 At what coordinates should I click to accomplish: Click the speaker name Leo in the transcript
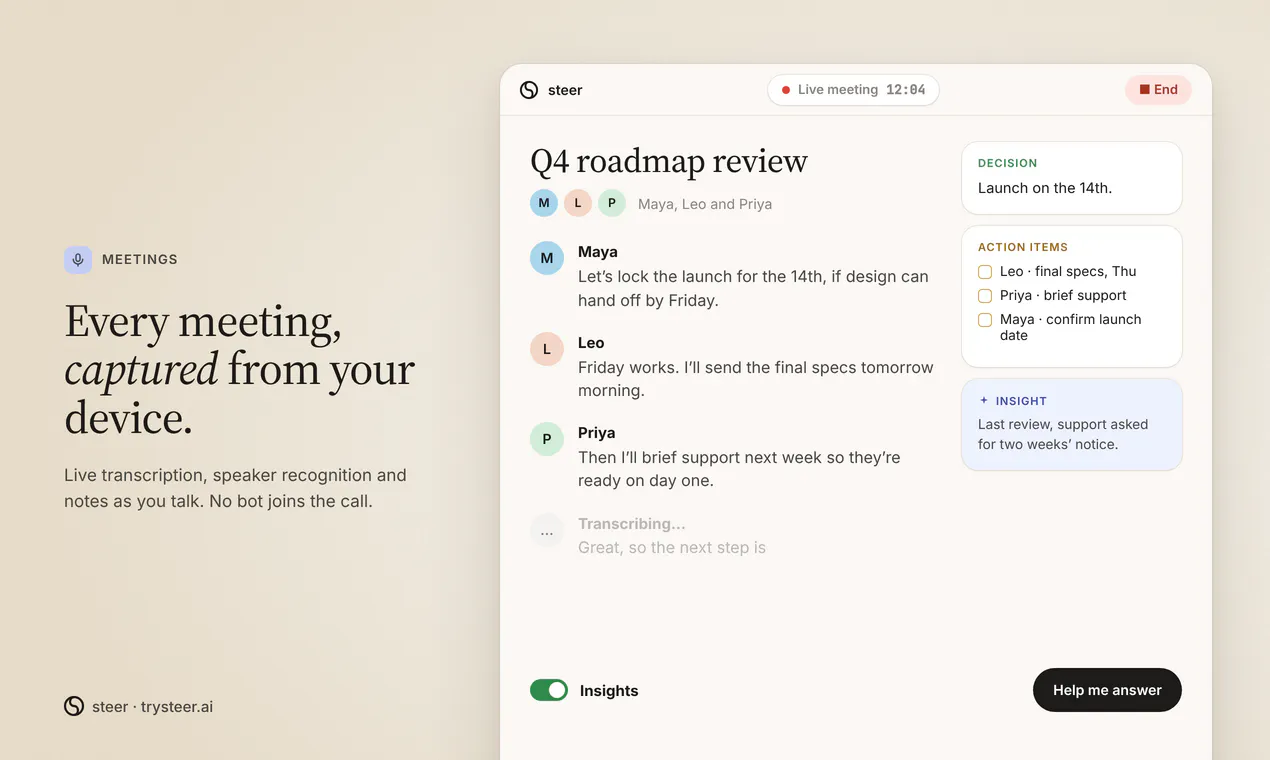tap(591, 343)
